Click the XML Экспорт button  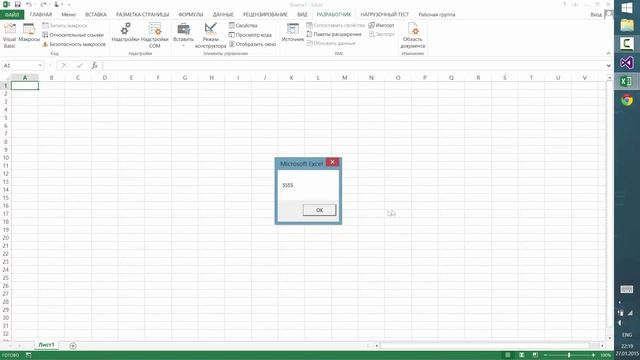point(382,34)
